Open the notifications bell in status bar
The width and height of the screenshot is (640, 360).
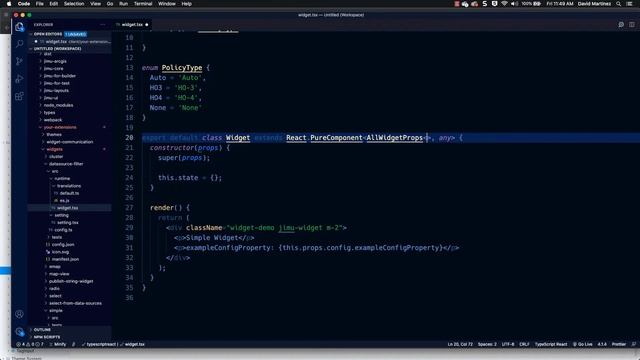point(633,344)
